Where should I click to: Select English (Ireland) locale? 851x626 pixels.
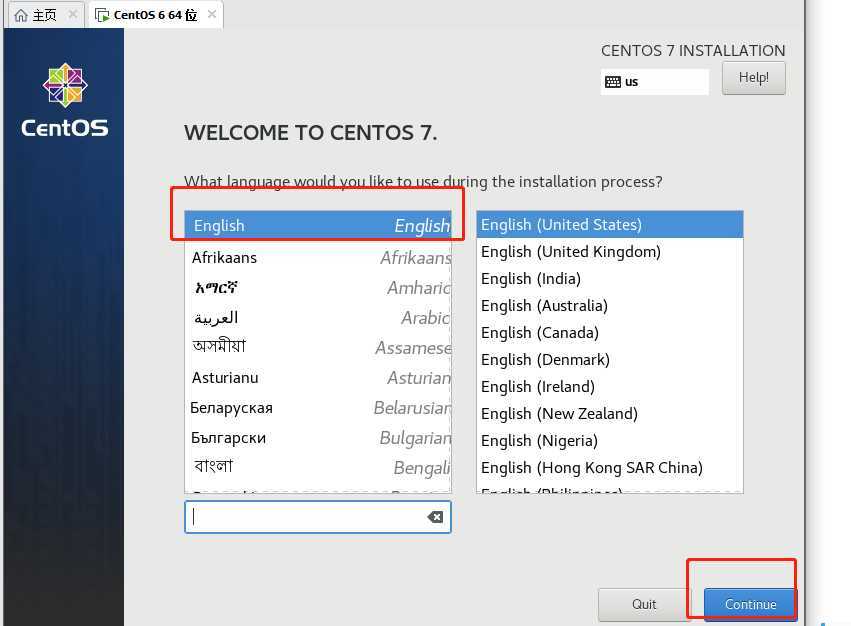[609, 387]
